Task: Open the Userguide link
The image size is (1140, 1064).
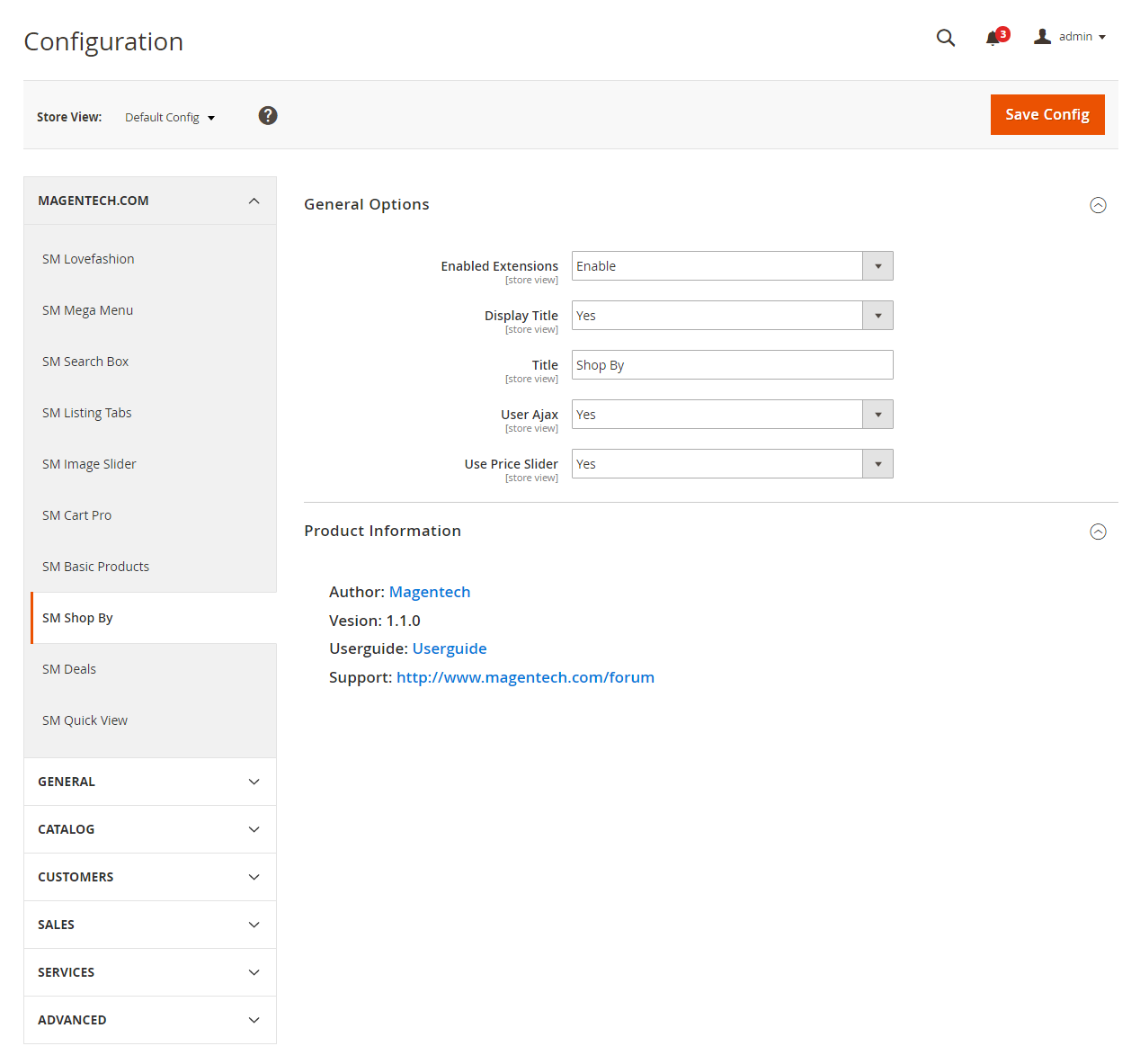Action: tap(450, 648)
